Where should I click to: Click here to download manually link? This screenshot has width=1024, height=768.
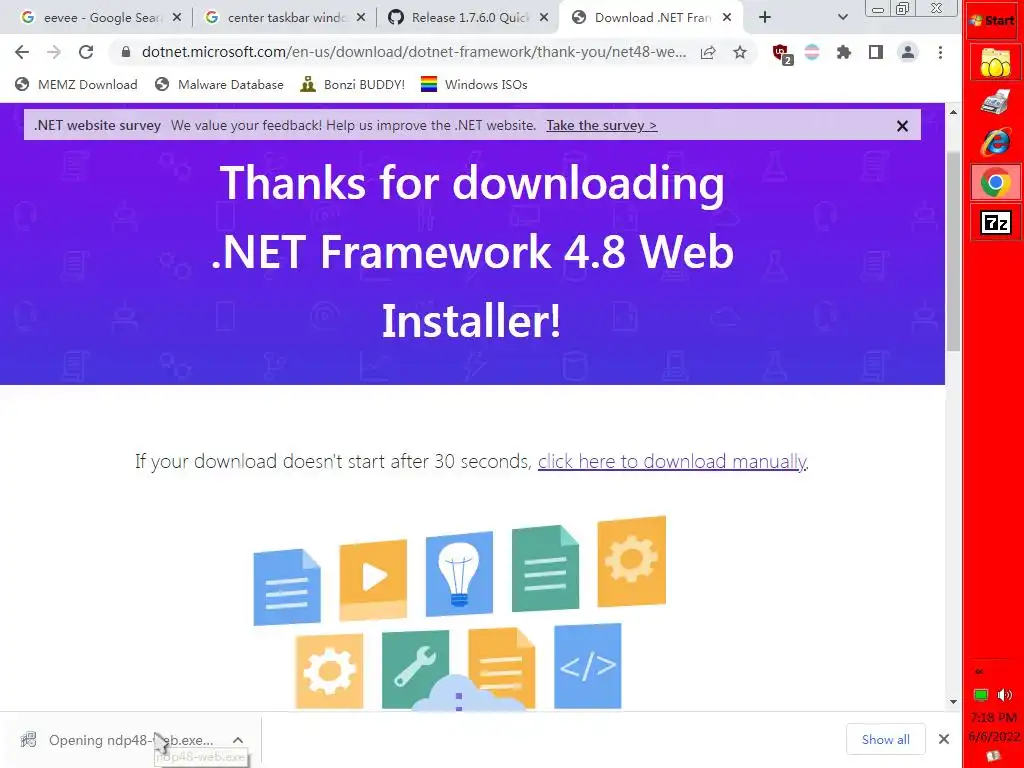coord(673,461)
